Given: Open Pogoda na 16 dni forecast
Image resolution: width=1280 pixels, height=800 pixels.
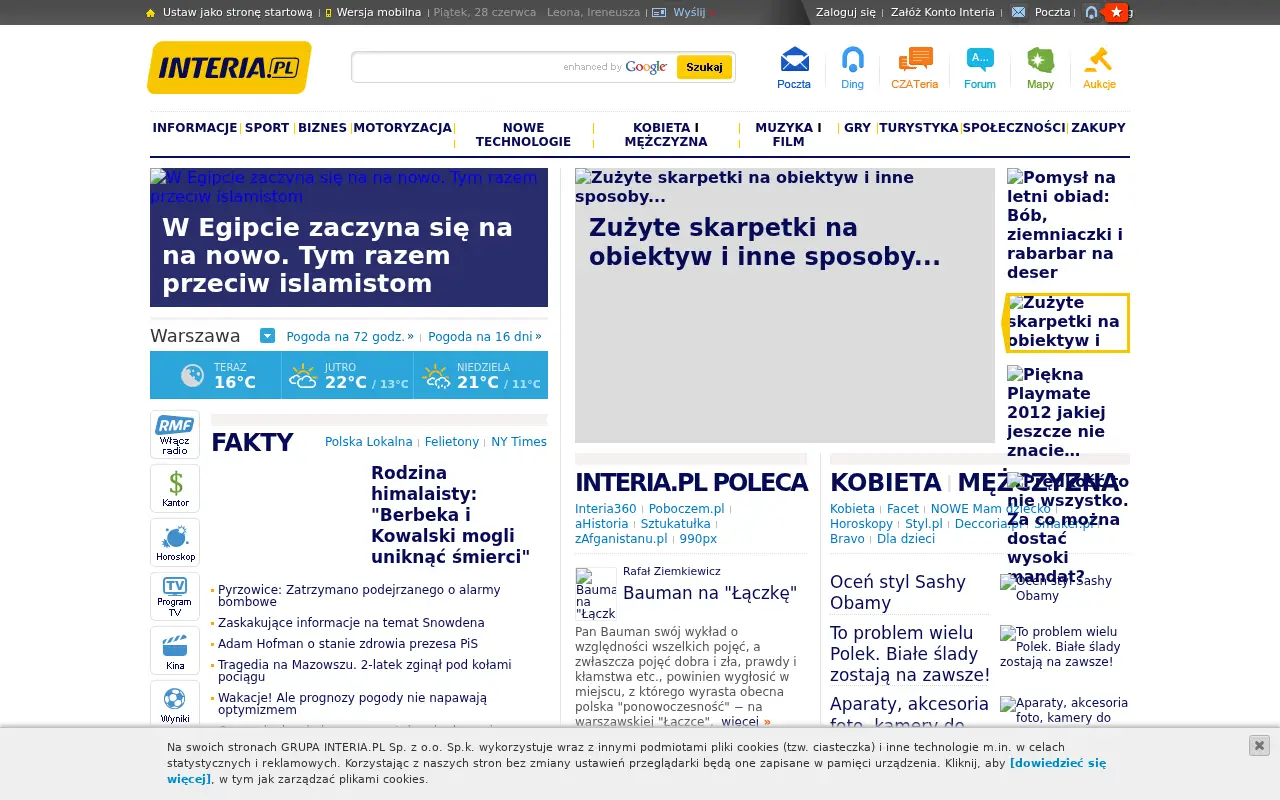Looking at the screenshot, I should tap(480, 337).
